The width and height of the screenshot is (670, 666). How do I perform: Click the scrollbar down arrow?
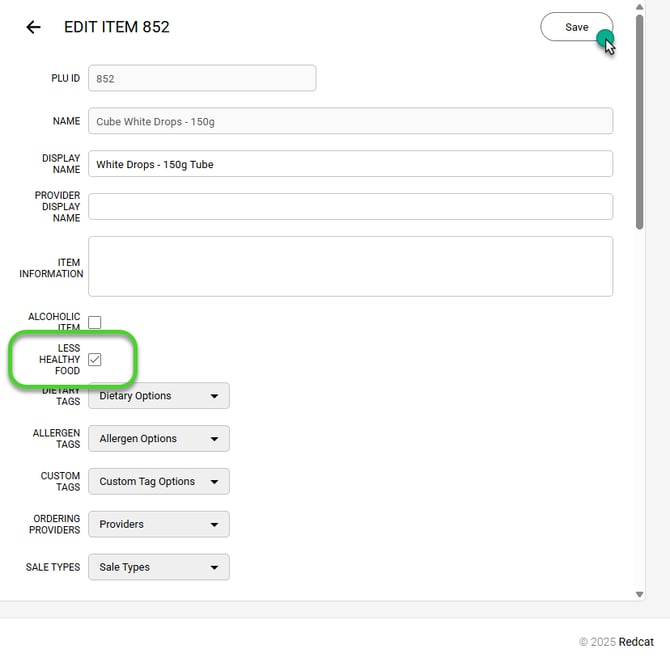tap(640, 594)
